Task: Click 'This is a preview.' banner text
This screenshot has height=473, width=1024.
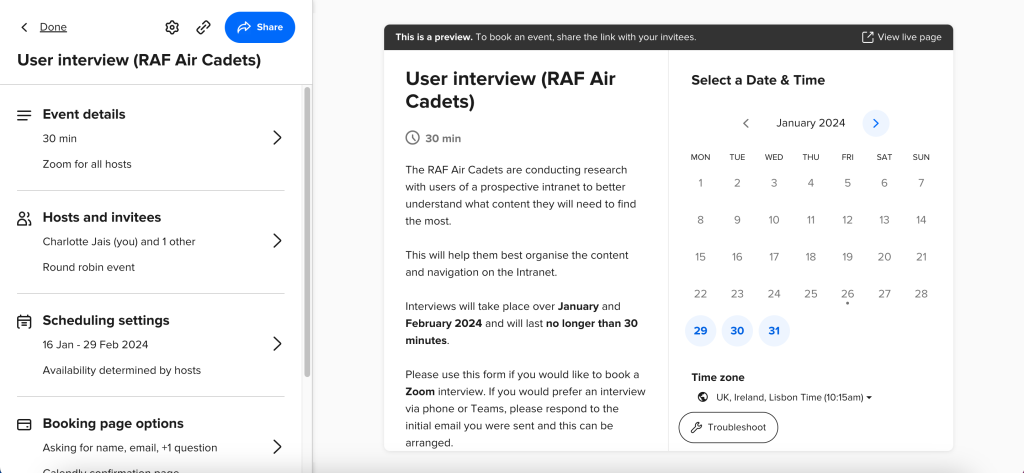Action: click(434, 37)
